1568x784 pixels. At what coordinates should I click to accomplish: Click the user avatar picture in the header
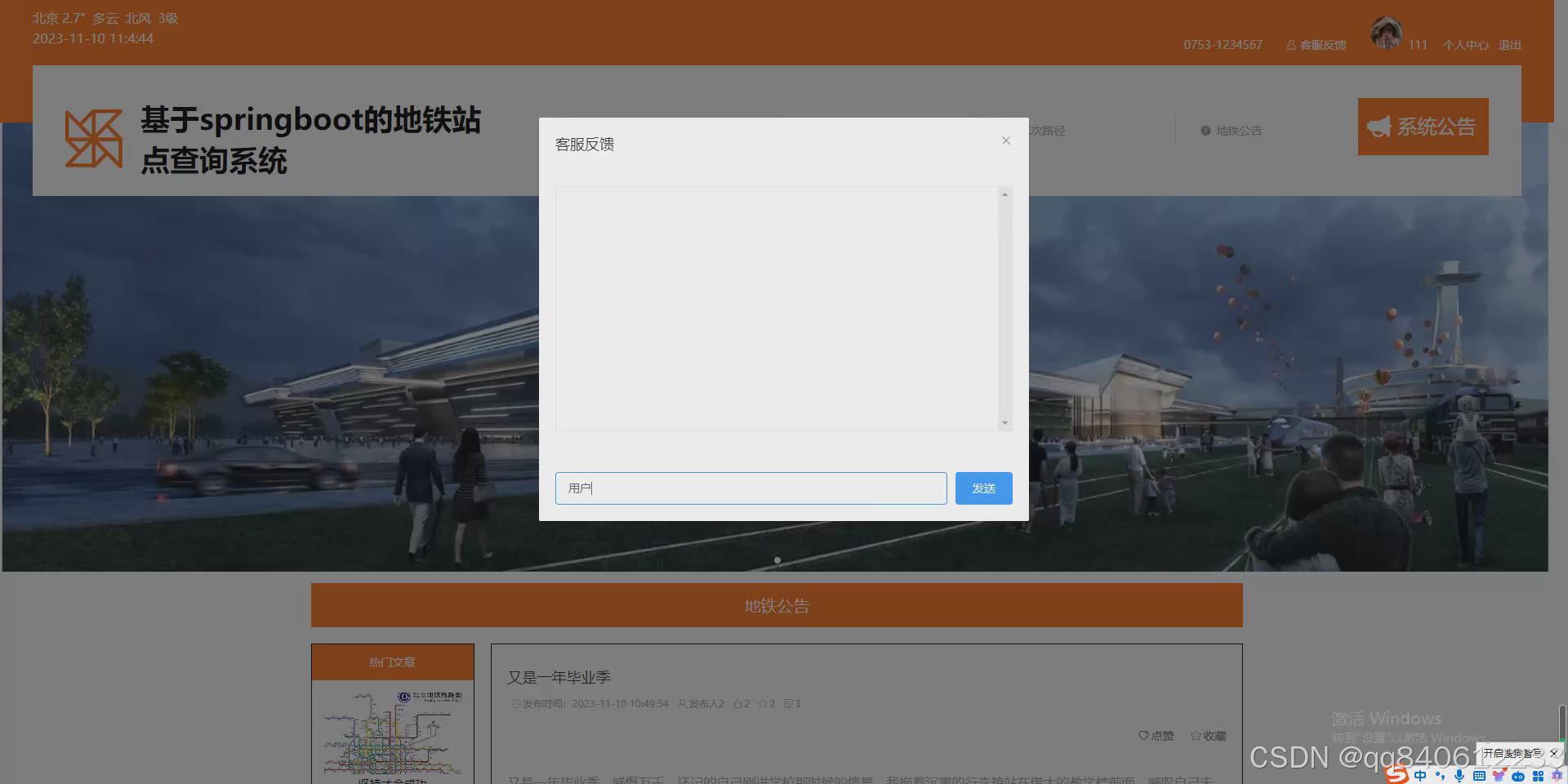point(1386,33)
